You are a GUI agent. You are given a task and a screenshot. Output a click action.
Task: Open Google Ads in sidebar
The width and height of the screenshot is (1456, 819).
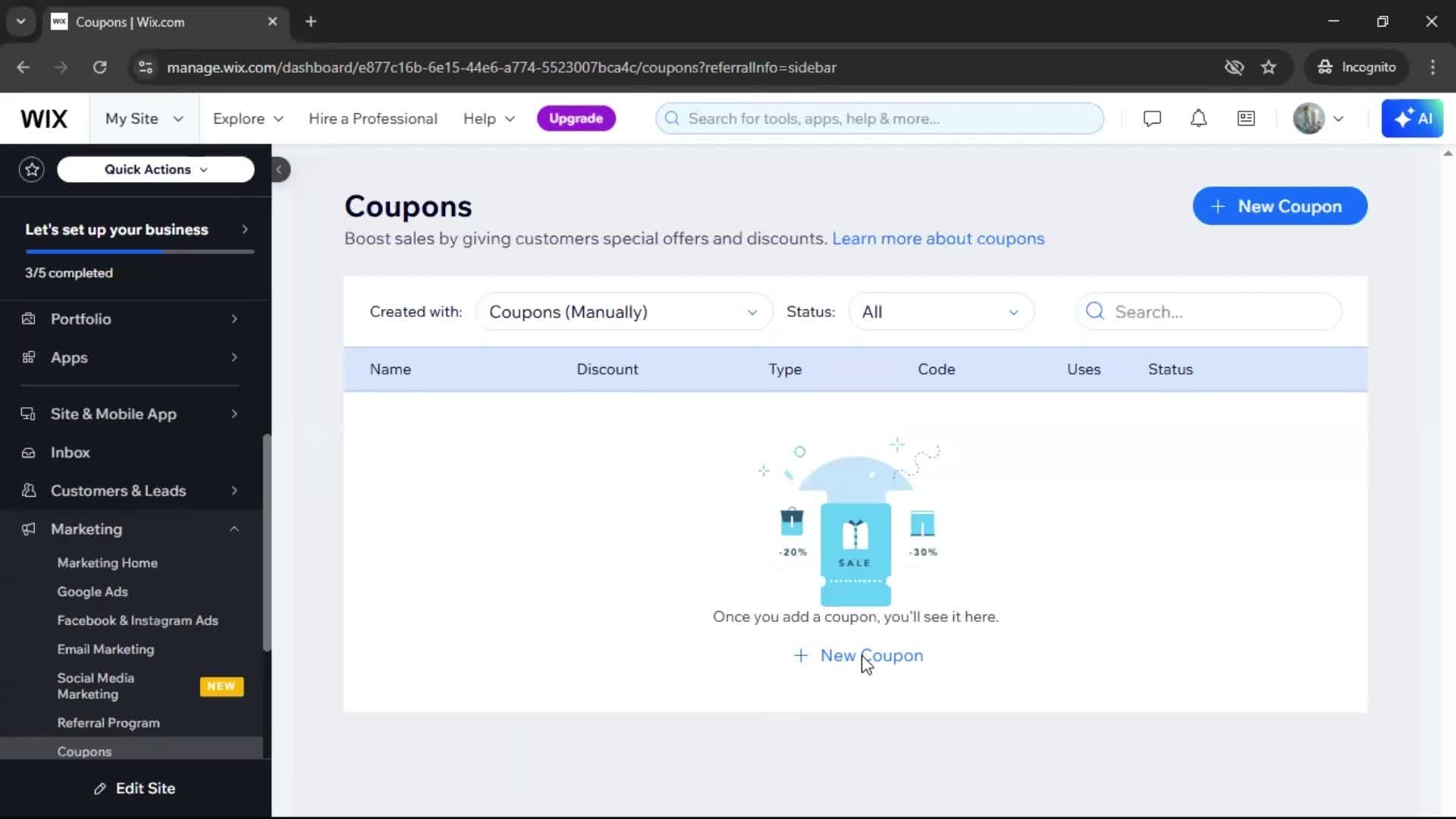tap(93, 591)
